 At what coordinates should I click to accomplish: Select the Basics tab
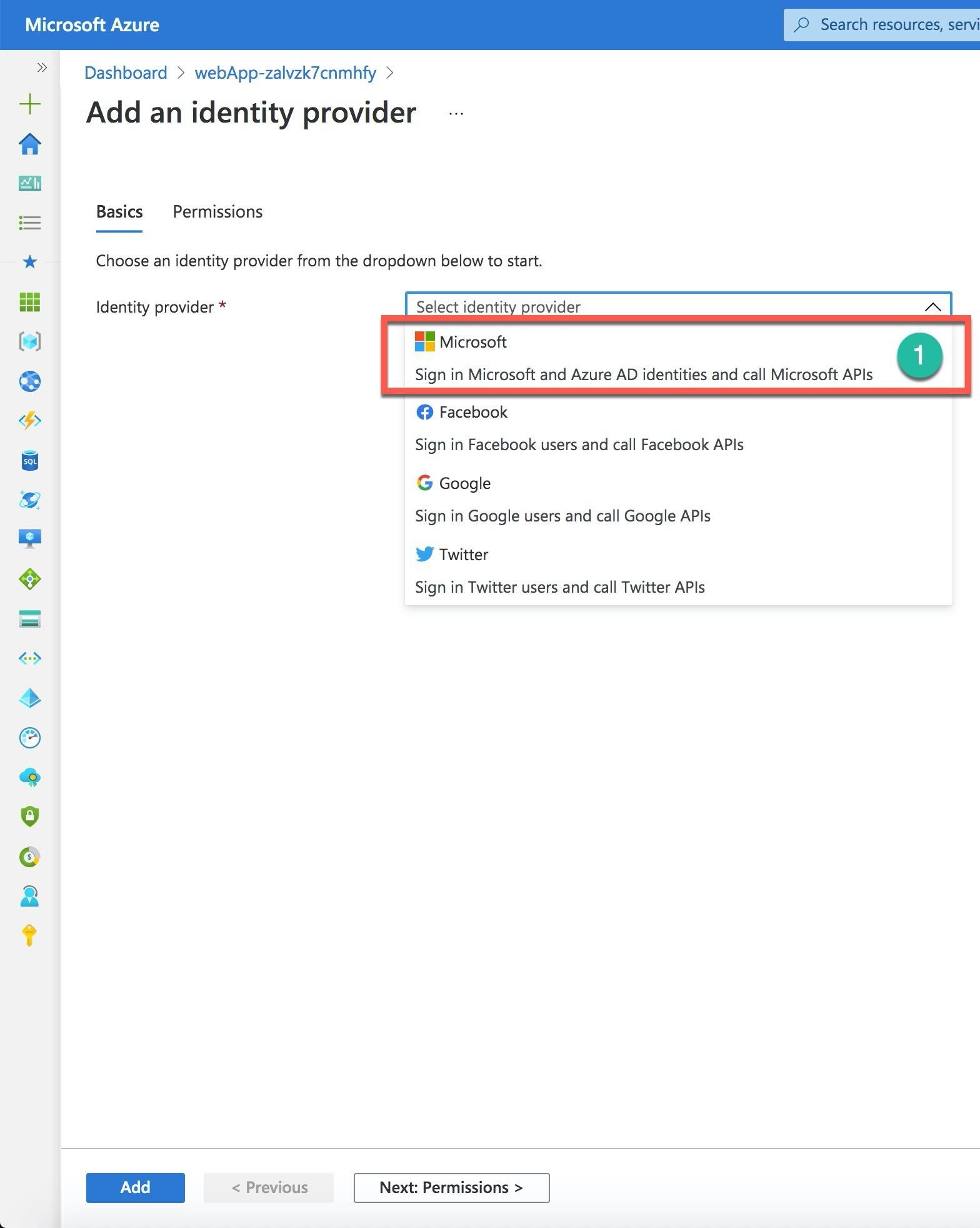tap(119, 212)
